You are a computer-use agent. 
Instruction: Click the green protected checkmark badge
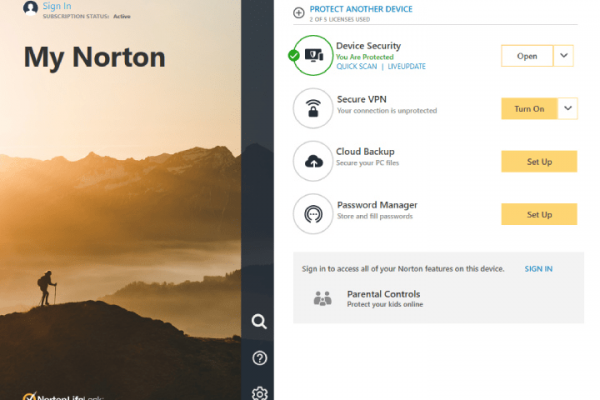tap(293, 56)
